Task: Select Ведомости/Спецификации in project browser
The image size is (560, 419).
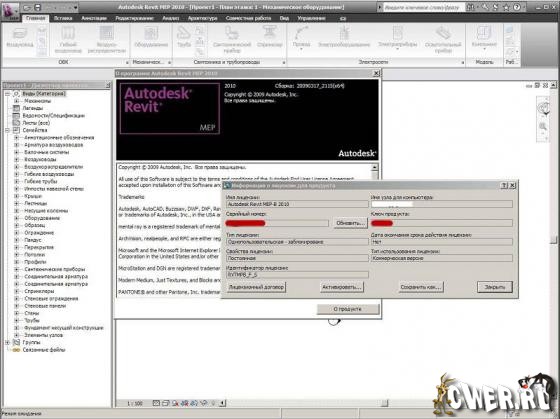Action: pyautogui.click(x=54, y=116)
